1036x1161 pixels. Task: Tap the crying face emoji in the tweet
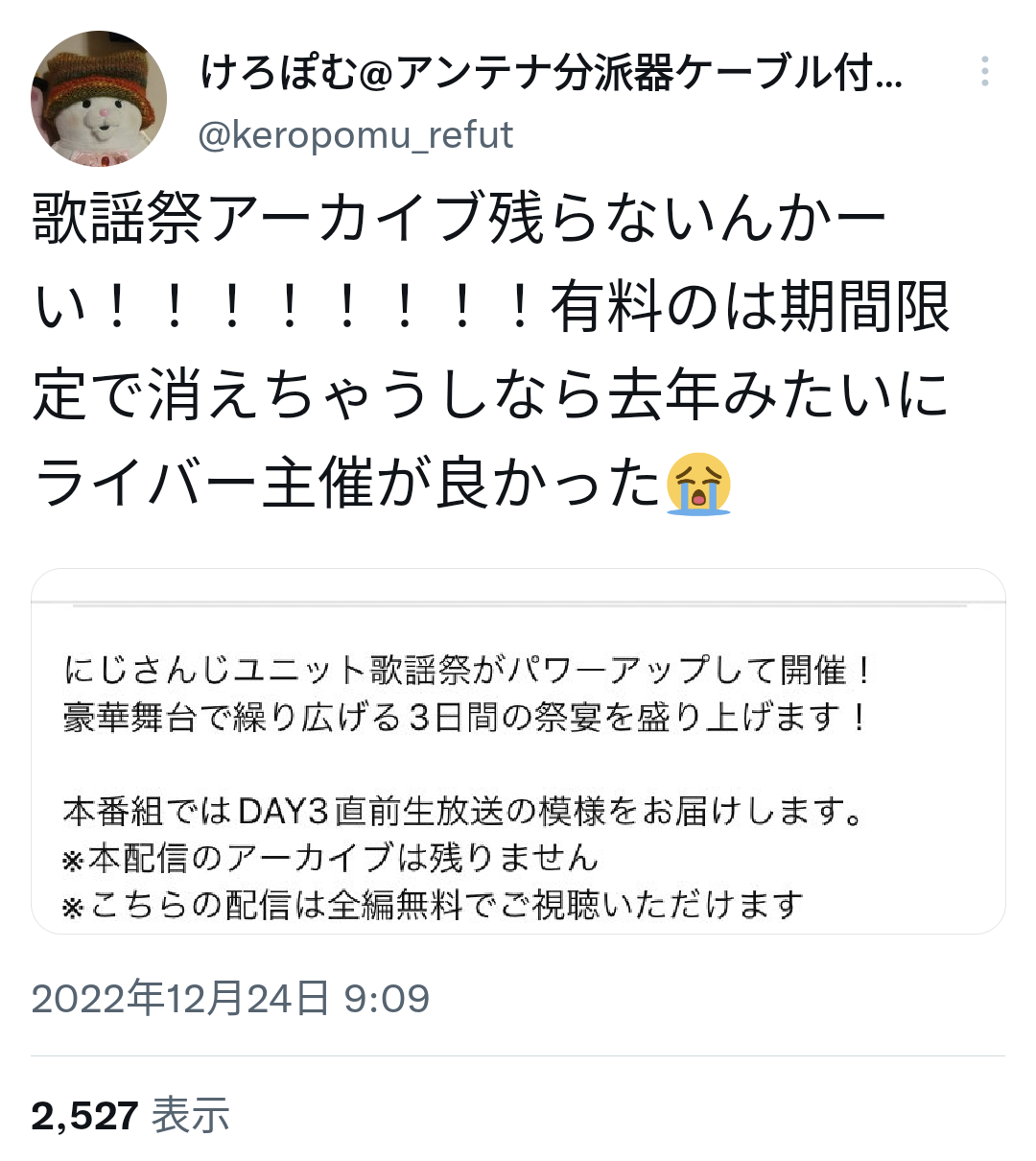[698, 484]
